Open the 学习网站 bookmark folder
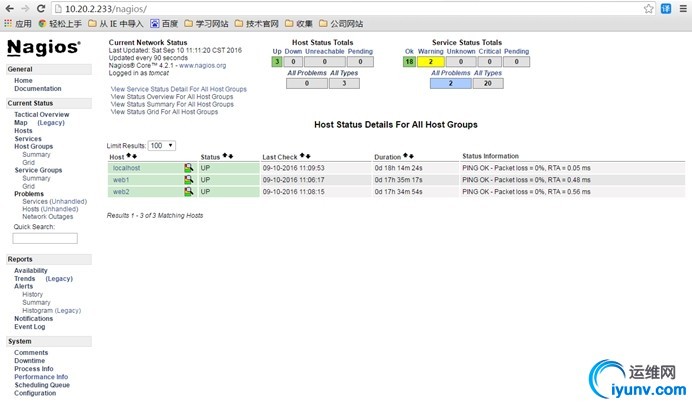Viewport: 692px width, 406px height. [x=206, y=24]
